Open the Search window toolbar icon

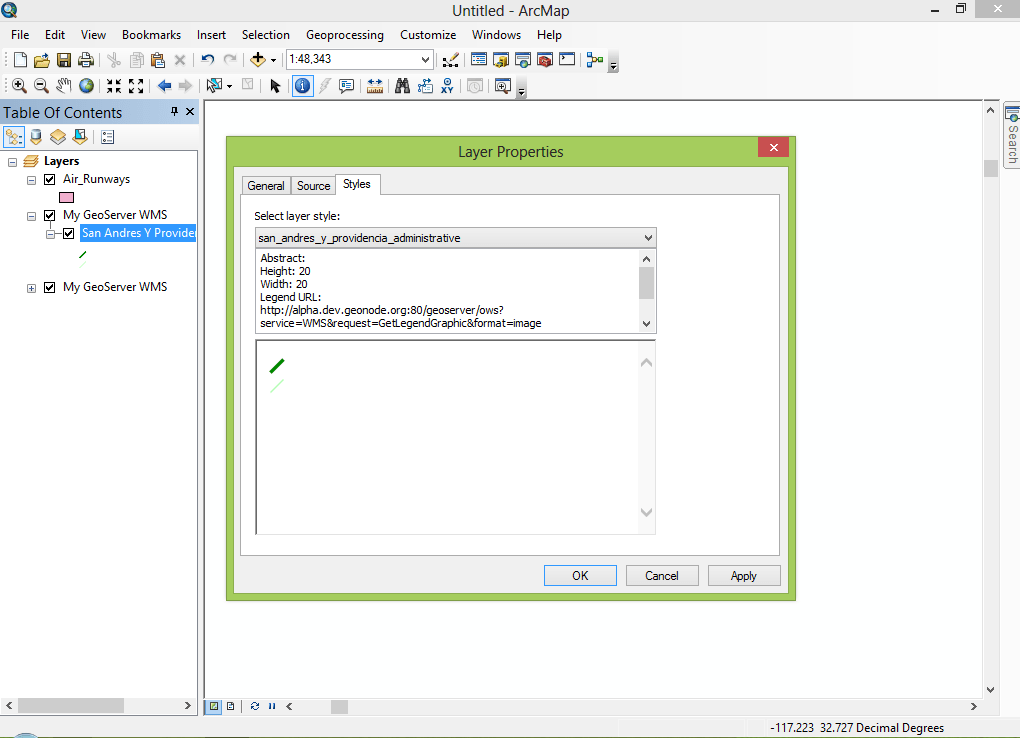point(523,60)
